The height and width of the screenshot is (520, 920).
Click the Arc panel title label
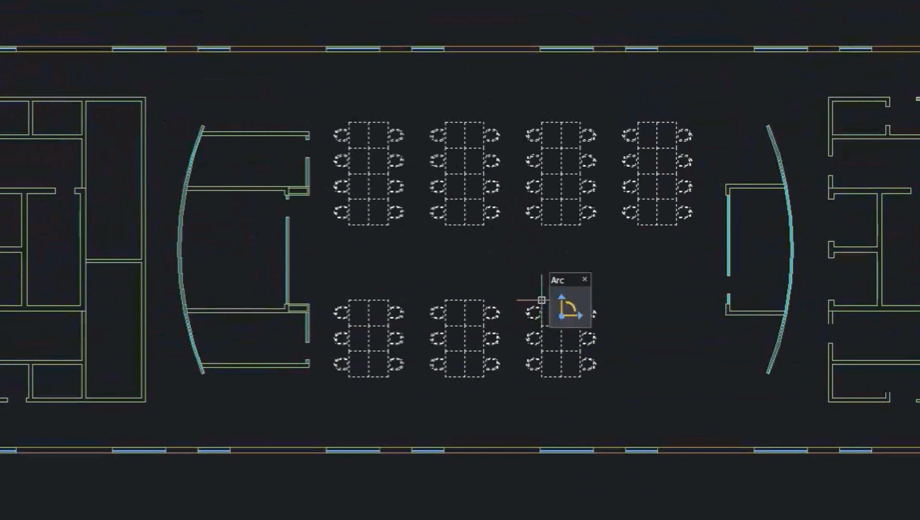pos(558,280)
